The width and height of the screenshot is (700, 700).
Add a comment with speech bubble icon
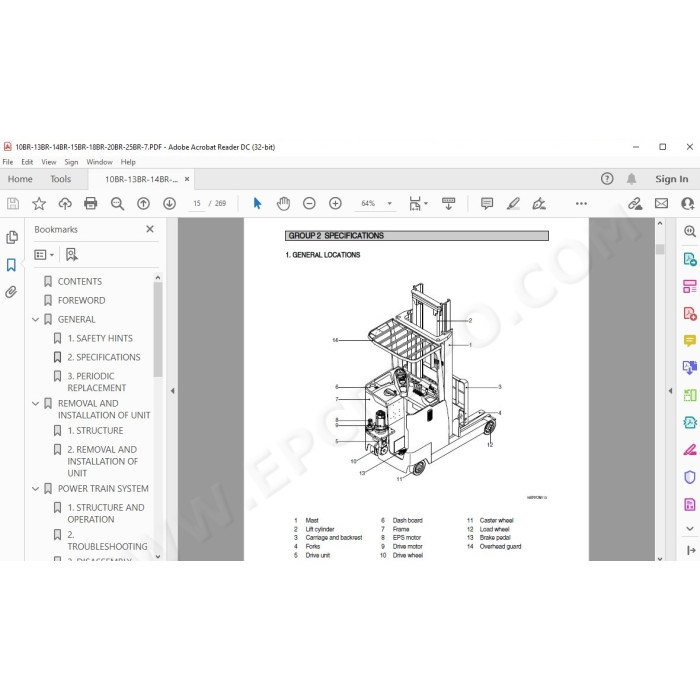pyautogui.click(x=487, y=204)
